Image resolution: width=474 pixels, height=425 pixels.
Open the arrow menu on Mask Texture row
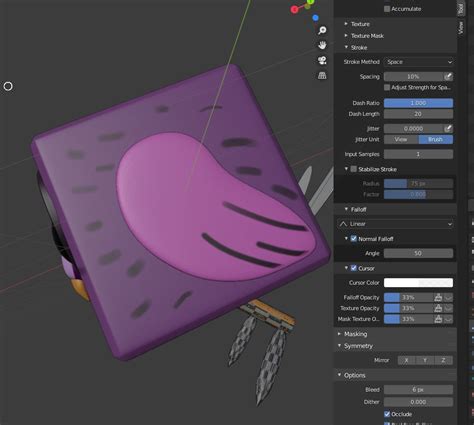click(x=448, y=319)
